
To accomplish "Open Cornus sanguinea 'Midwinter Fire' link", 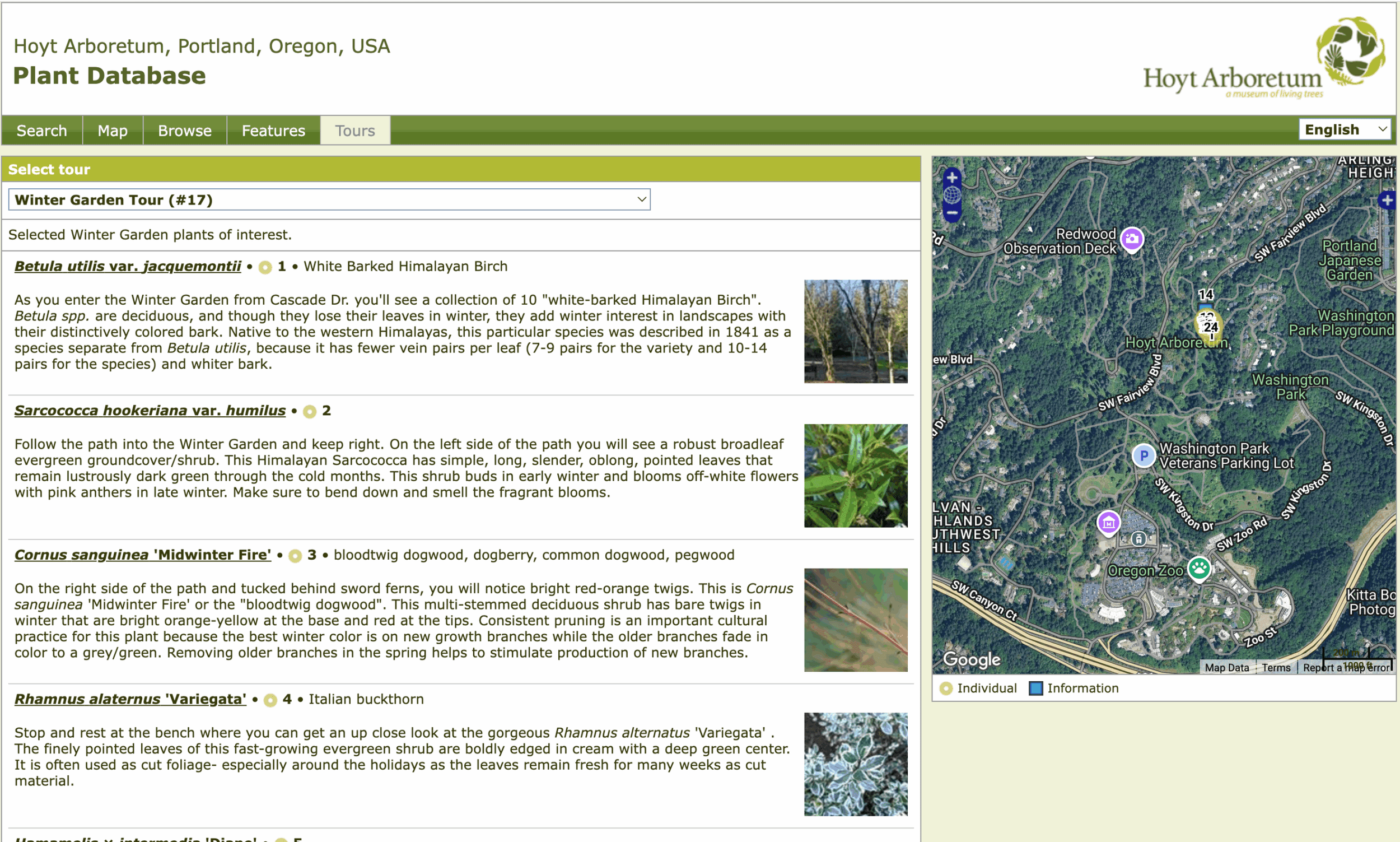I will 143,555.
